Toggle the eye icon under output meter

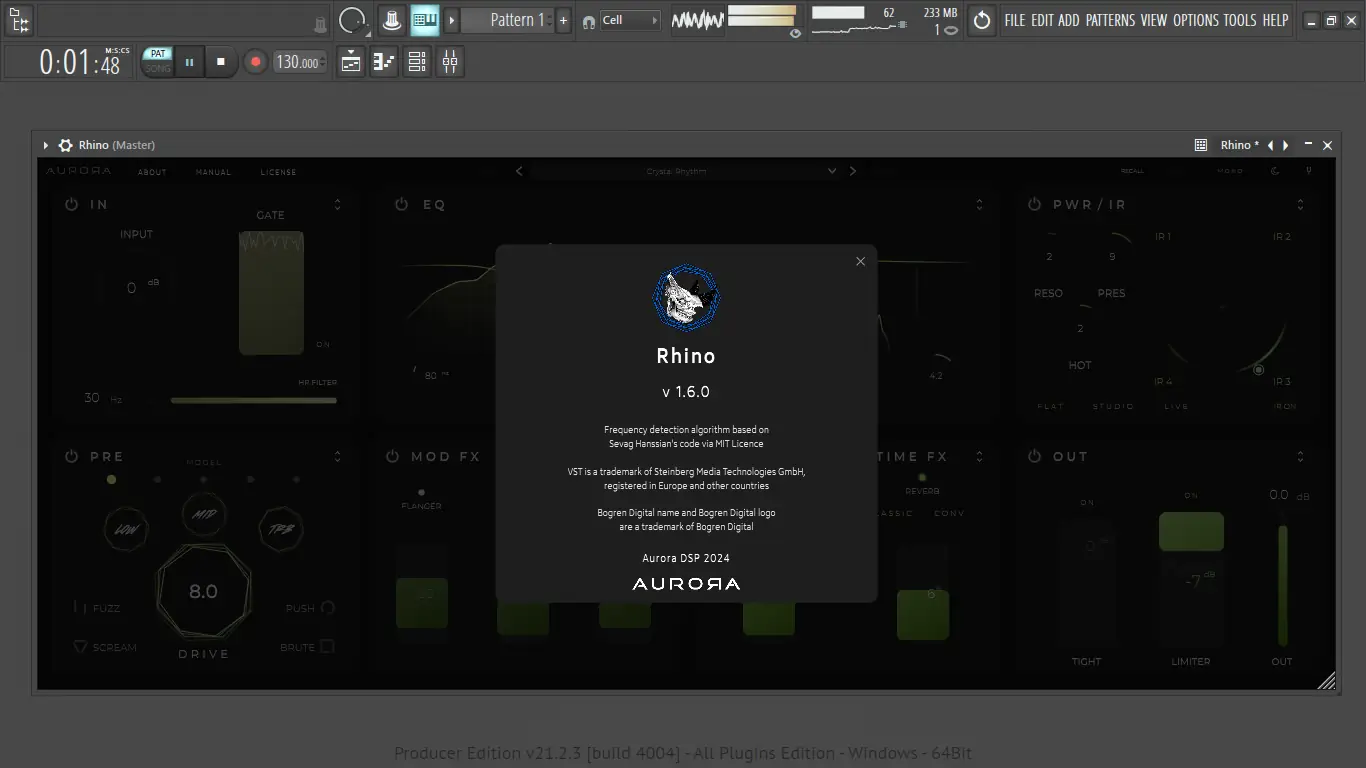point(795,33)
